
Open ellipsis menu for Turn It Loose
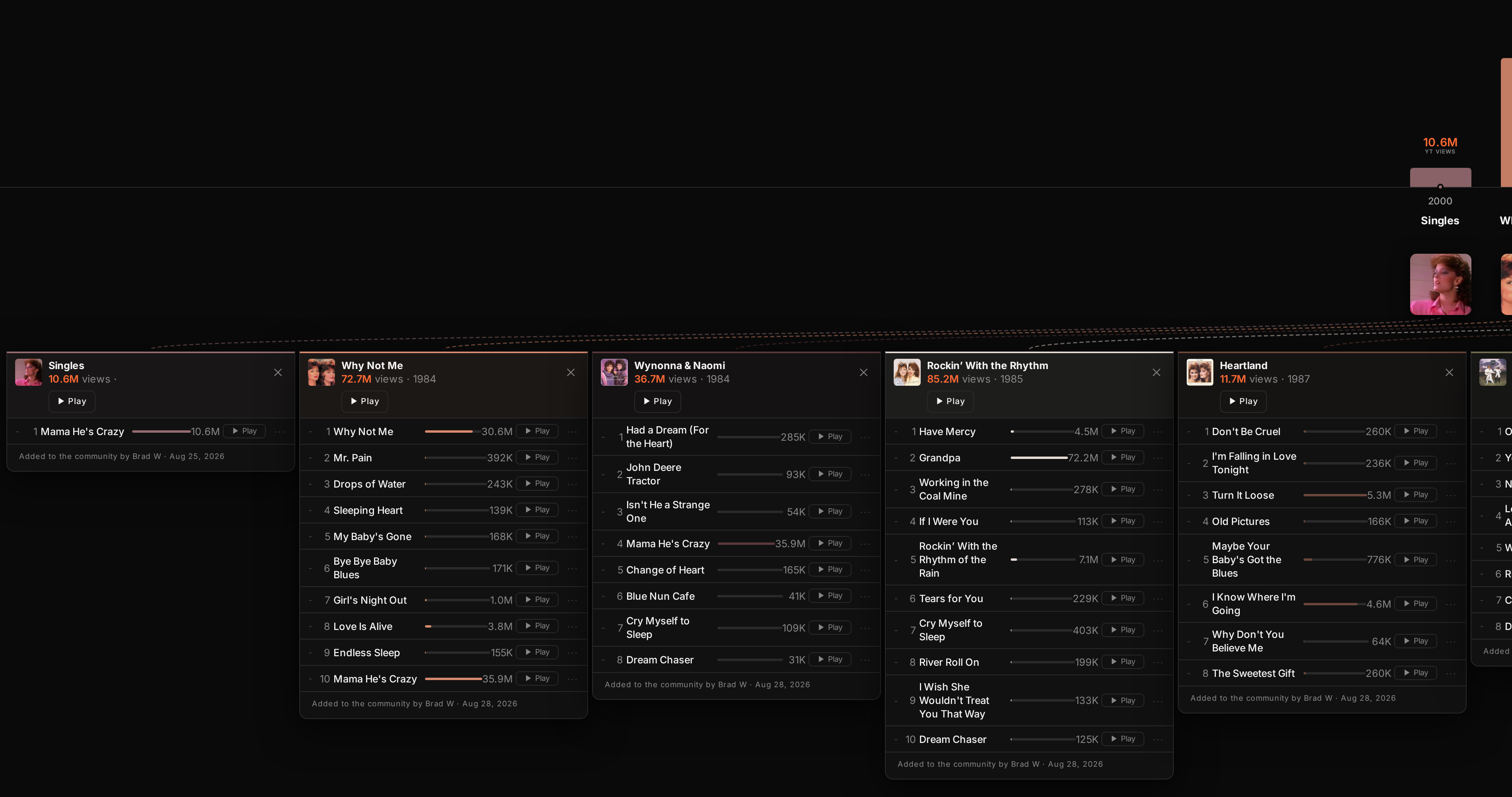point(1451,496)
